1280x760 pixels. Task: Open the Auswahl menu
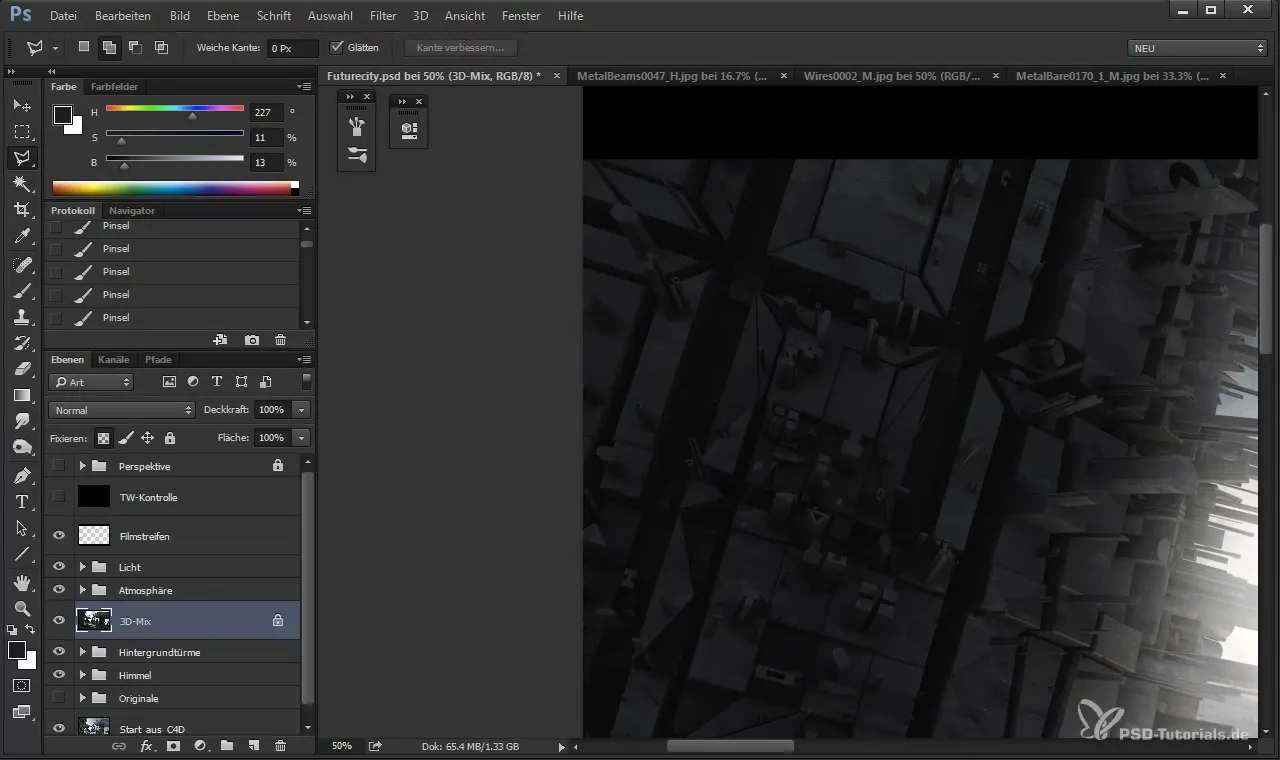331,16
